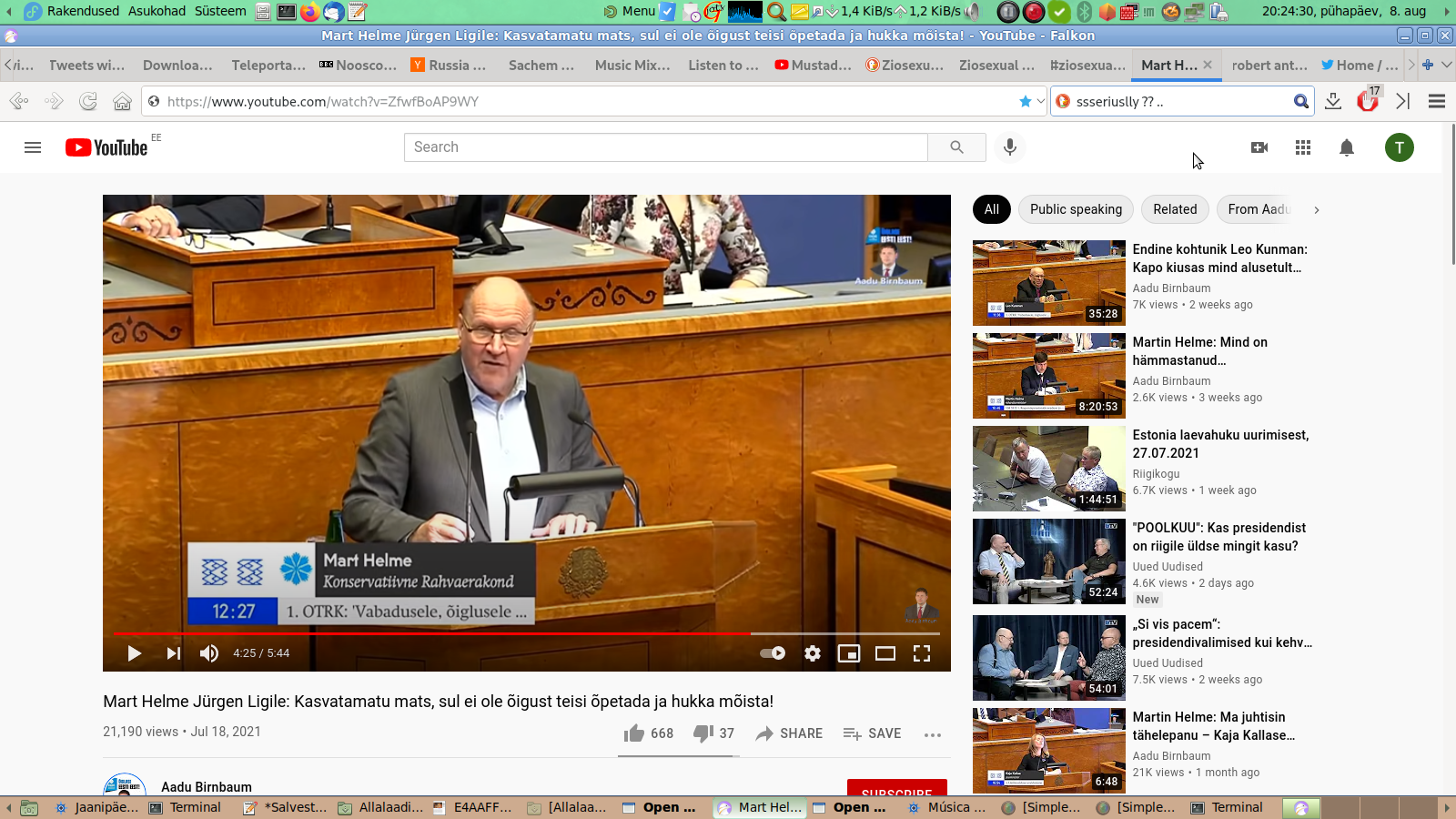
Task: Open the YouTube guide hamburger menu
Action: tap(33, 147)
